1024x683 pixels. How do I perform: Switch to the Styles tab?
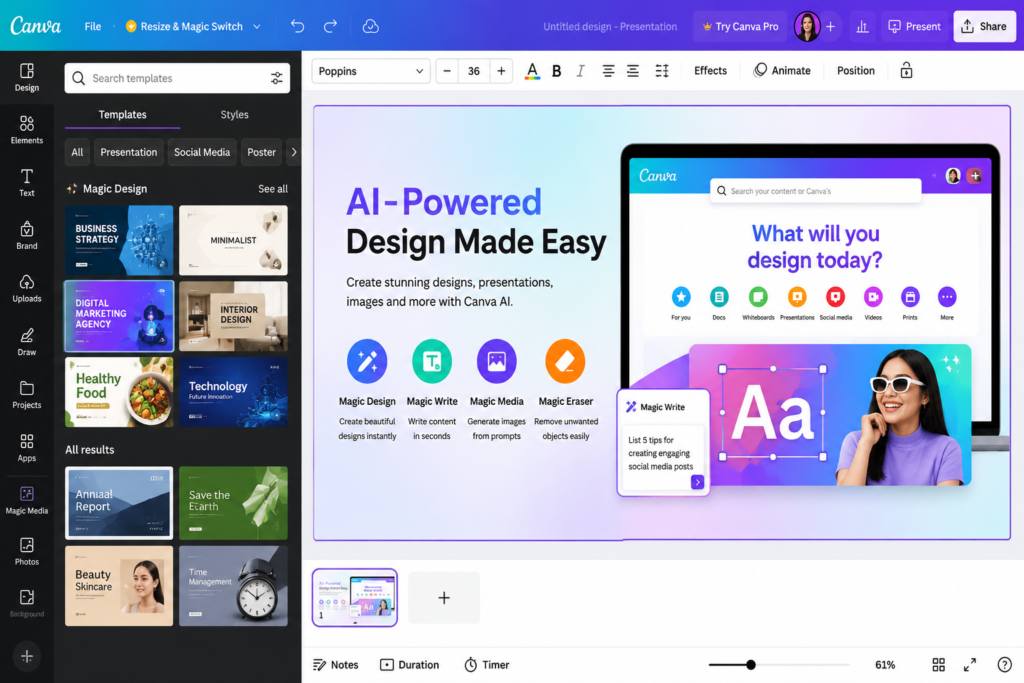tap(234, 114)
